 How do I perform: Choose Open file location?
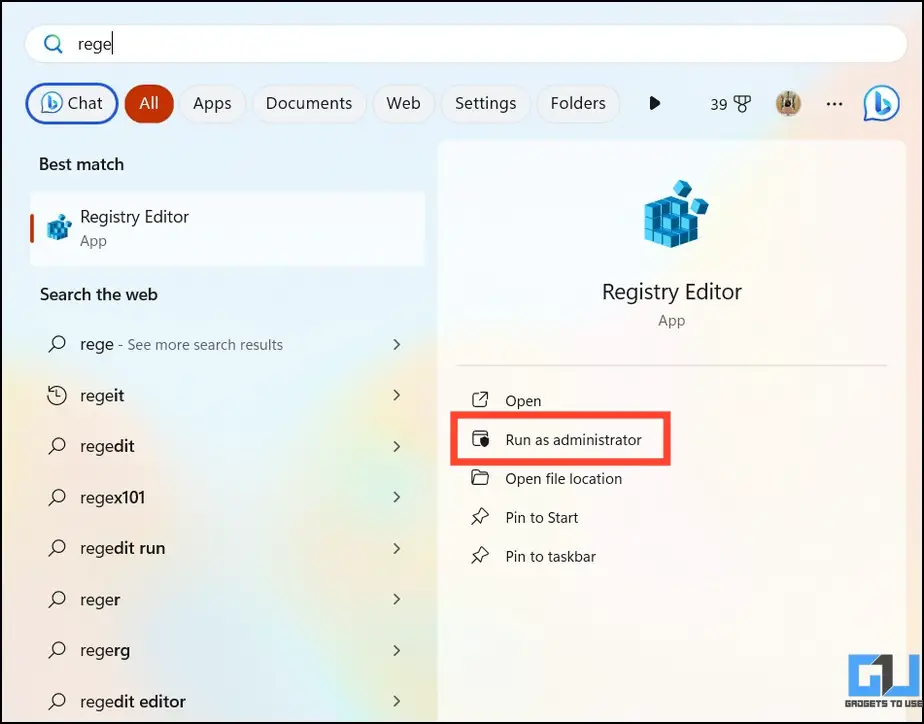click(563, 478)
